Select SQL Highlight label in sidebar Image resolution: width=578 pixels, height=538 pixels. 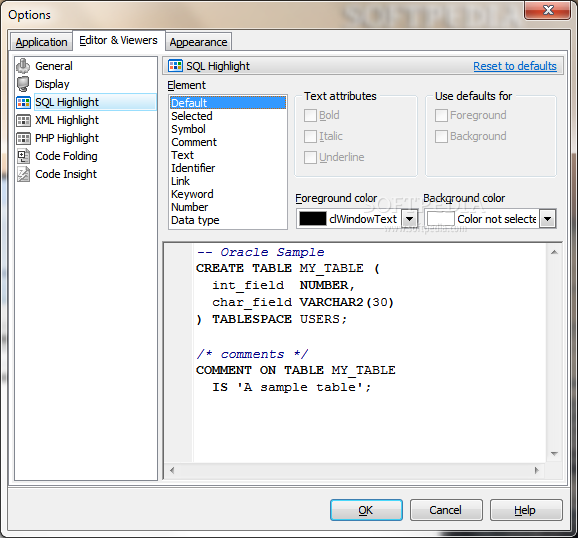(x=67, y=102)
